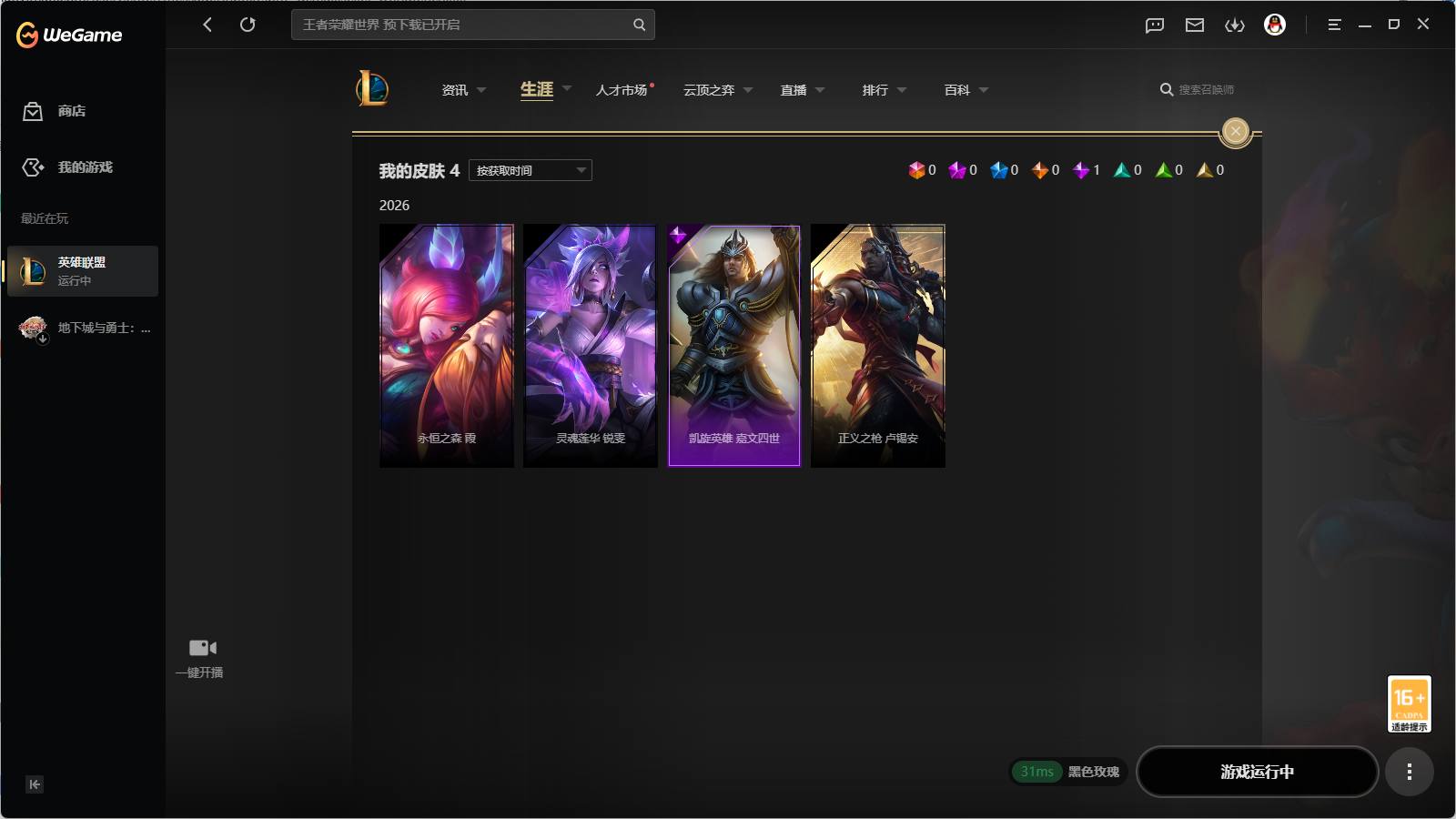Expand the 云顶之弈 menu dropdown
Screen dimensions: 1456x819
[717, 90]
